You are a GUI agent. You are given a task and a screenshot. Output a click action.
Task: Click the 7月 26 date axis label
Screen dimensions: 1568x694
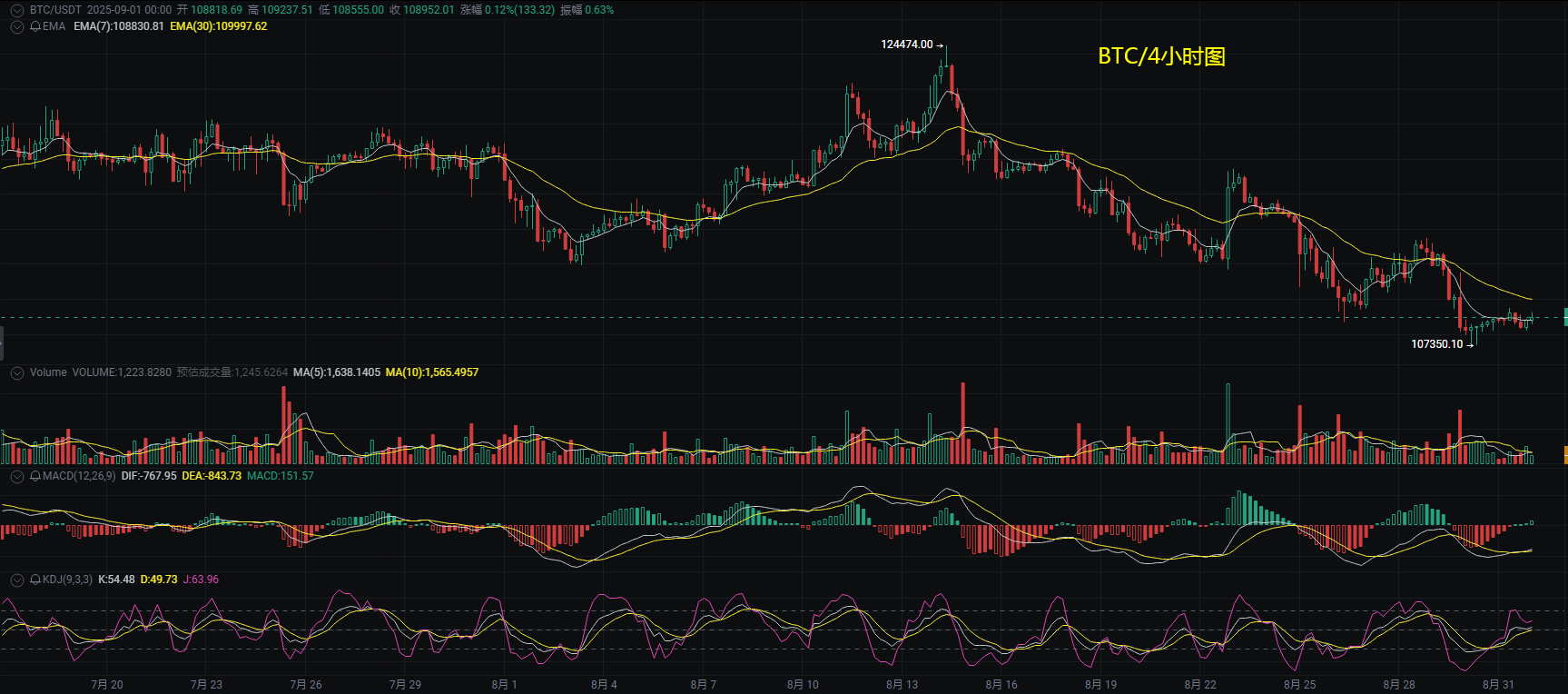pyautogui.click(x=306, y=685)
